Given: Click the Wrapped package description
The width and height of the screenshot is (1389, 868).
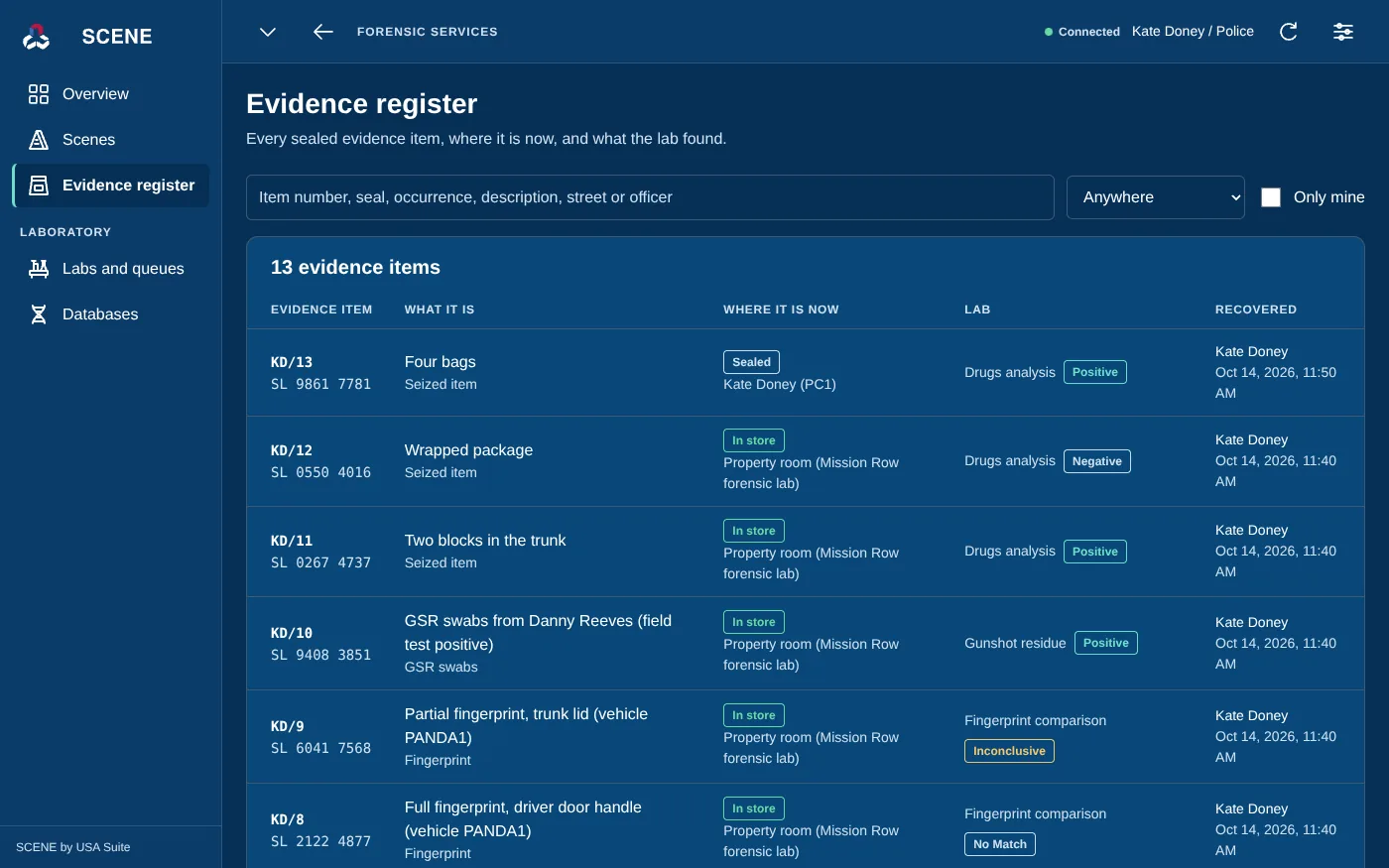Looking at the screenshot, I should [x=468, y=450].
